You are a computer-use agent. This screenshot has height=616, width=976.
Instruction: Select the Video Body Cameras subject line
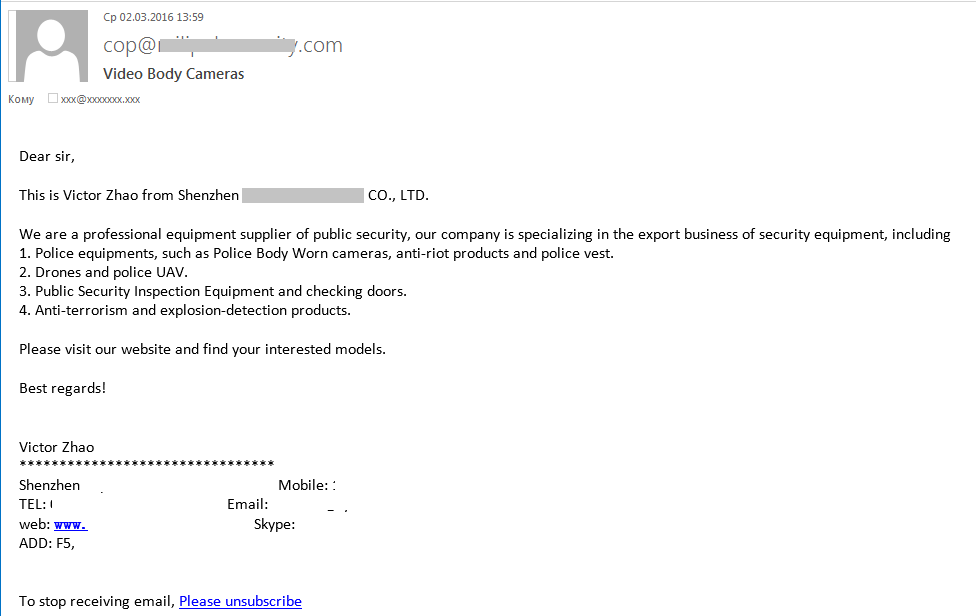pos(174,74)
